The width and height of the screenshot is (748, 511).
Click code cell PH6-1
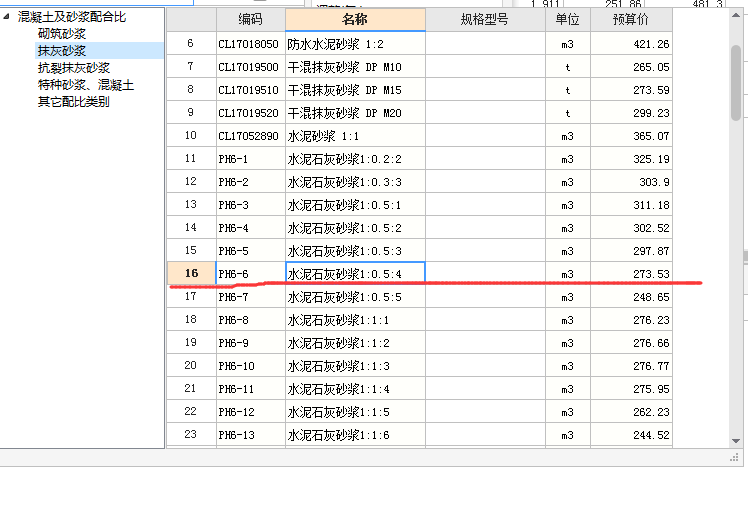click(x=250, y=159)
